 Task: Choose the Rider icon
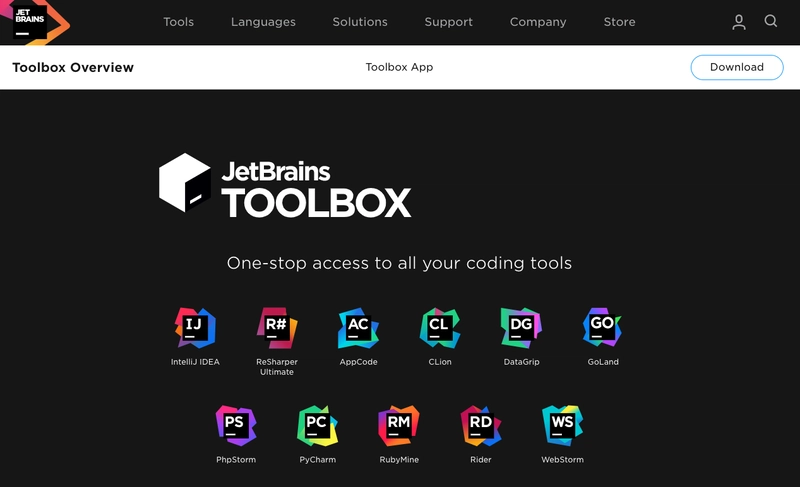coord(481,425)
